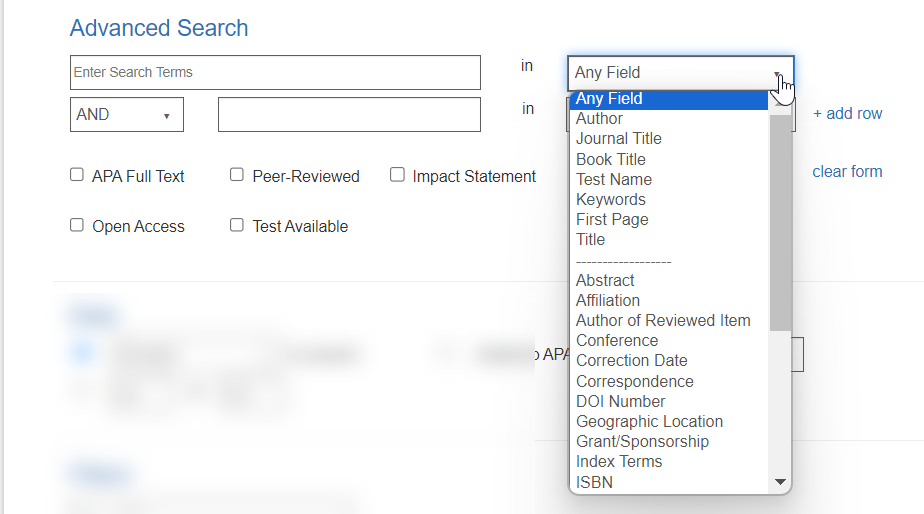Focus the second search terms input
The width and height of the screenshot is (924, 514).
349,114
